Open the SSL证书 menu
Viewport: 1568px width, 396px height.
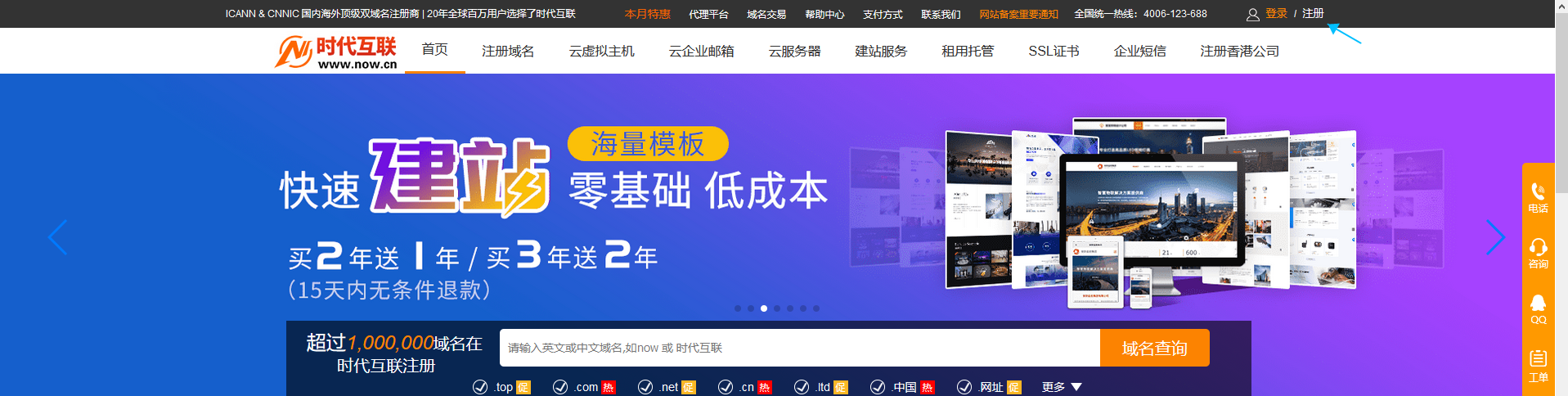(1054, 51)
